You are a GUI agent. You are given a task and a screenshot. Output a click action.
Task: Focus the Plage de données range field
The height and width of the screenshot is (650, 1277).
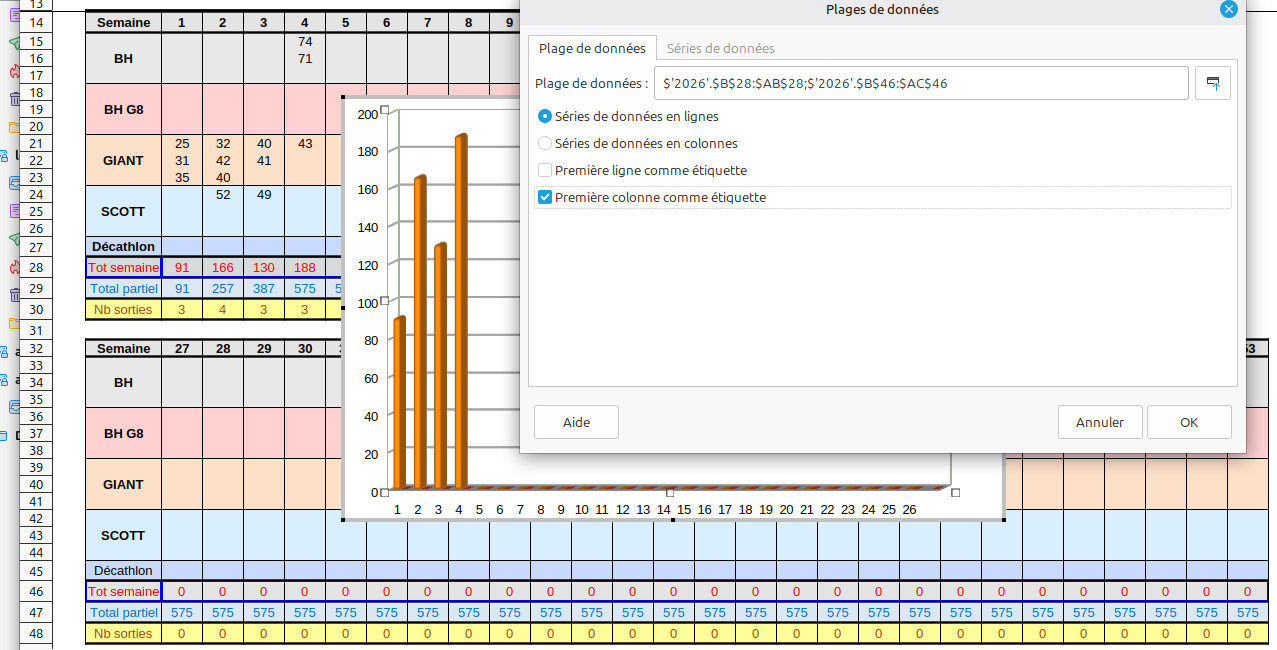click(x=920, y=83)
